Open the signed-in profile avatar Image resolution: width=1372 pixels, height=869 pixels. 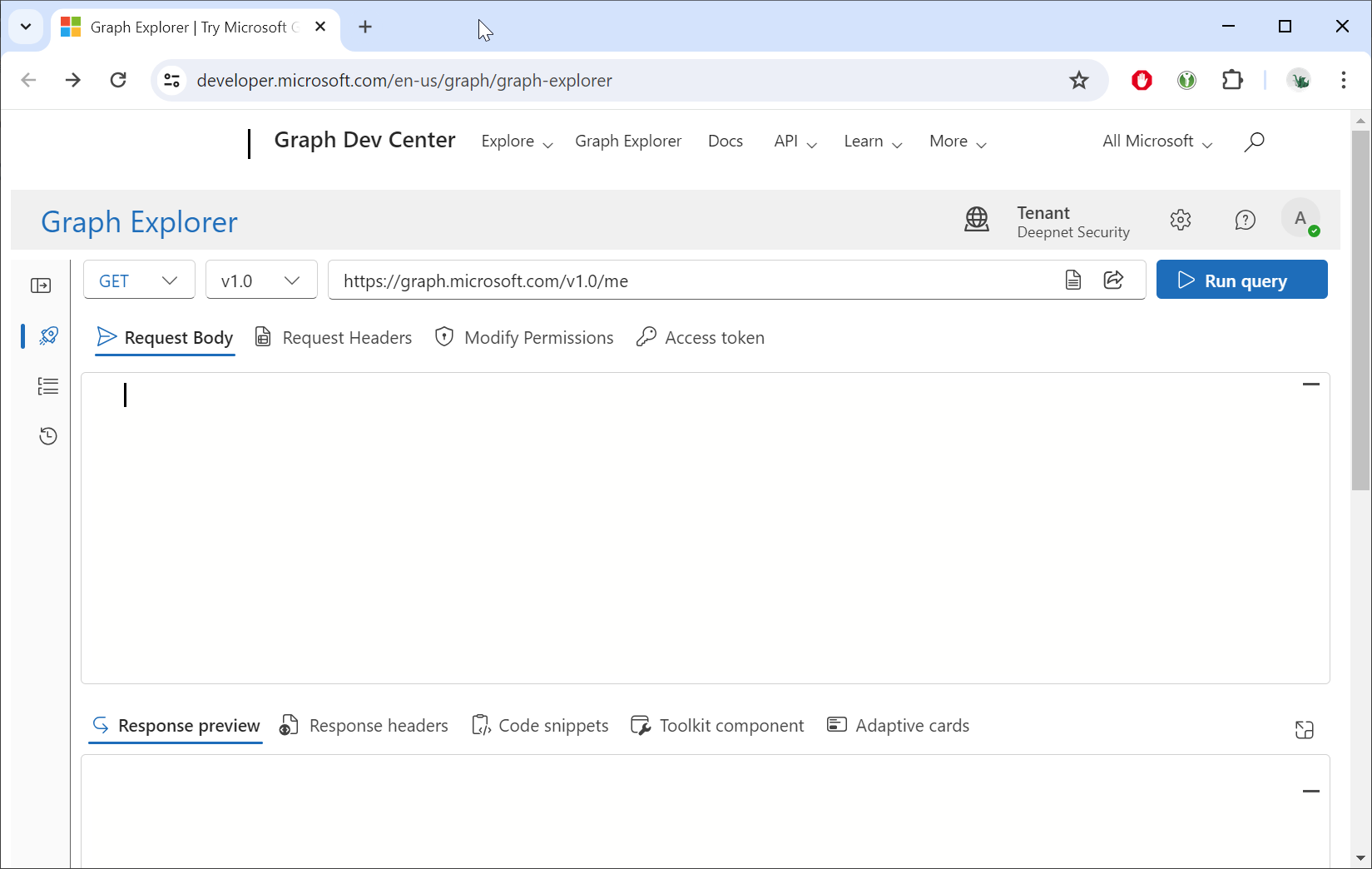pyautogui.click(x=1300, y=219)
